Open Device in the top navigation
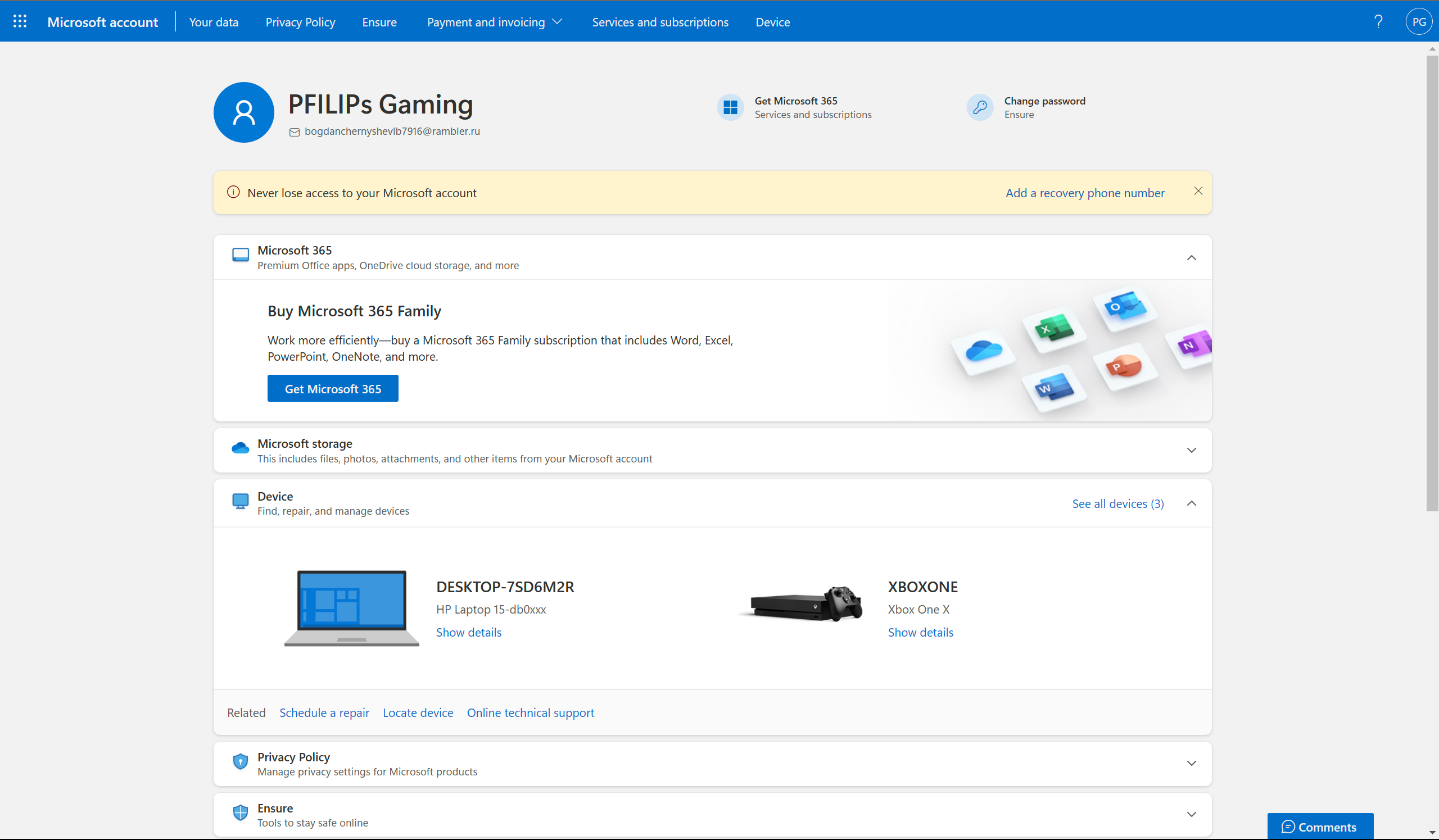 [x=772, y=22]
